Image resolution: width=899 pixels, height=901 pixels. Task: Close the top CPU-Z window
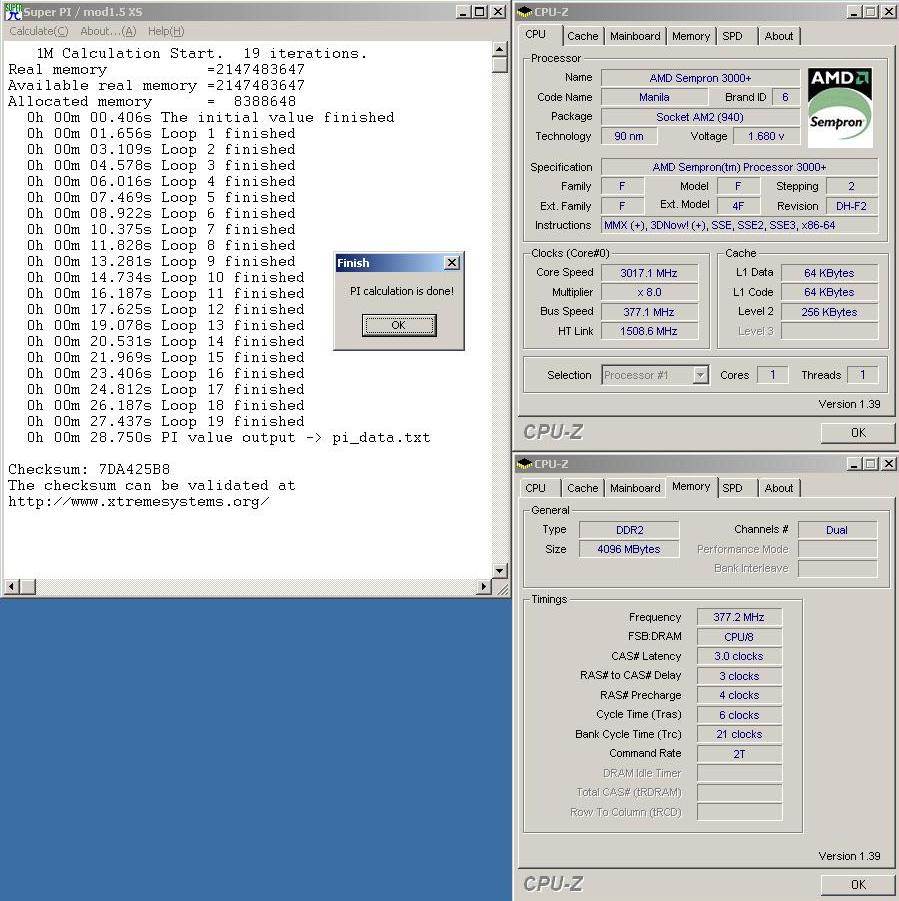tap(888, 11)
